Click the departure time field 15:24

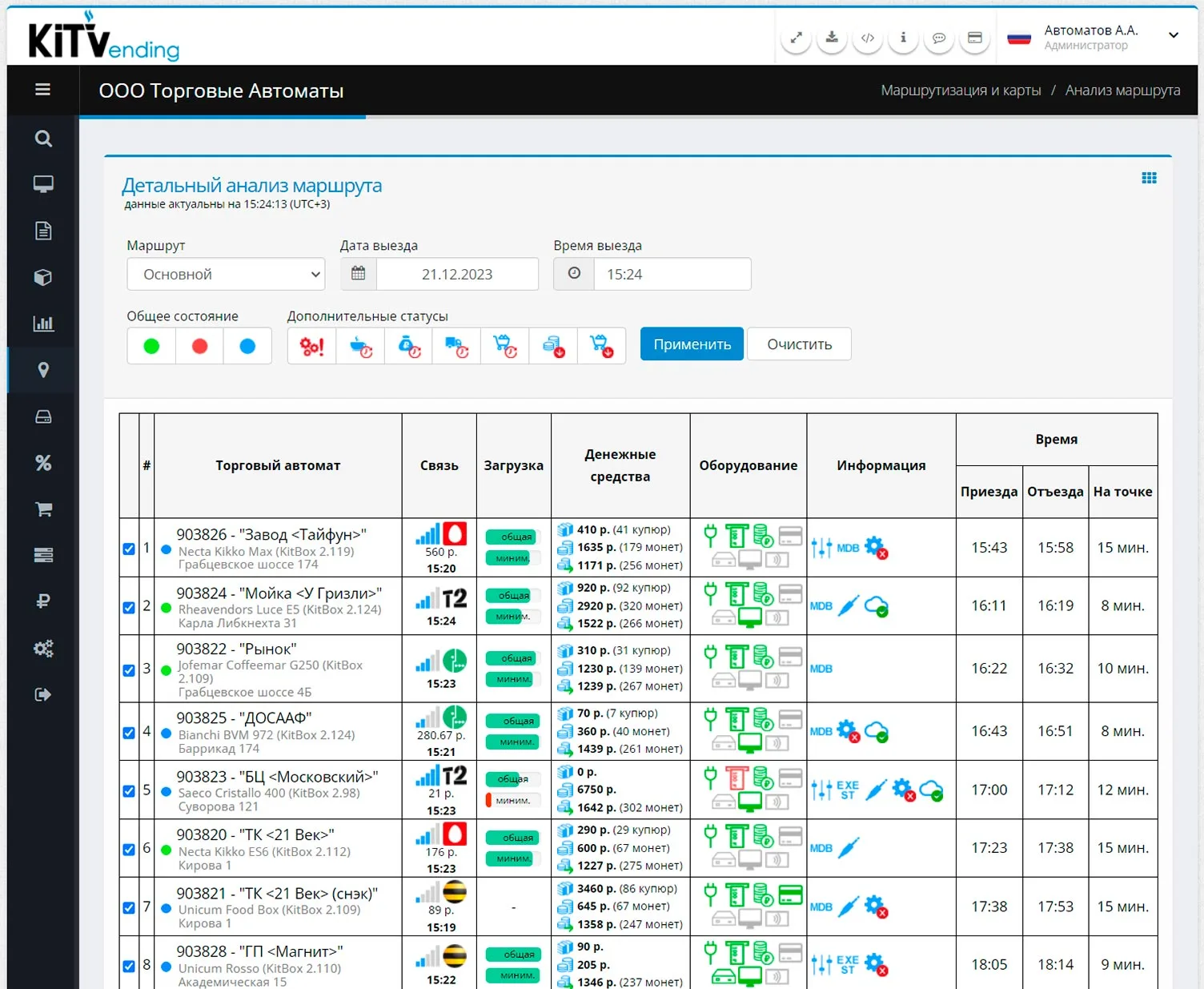pos(672,274)
